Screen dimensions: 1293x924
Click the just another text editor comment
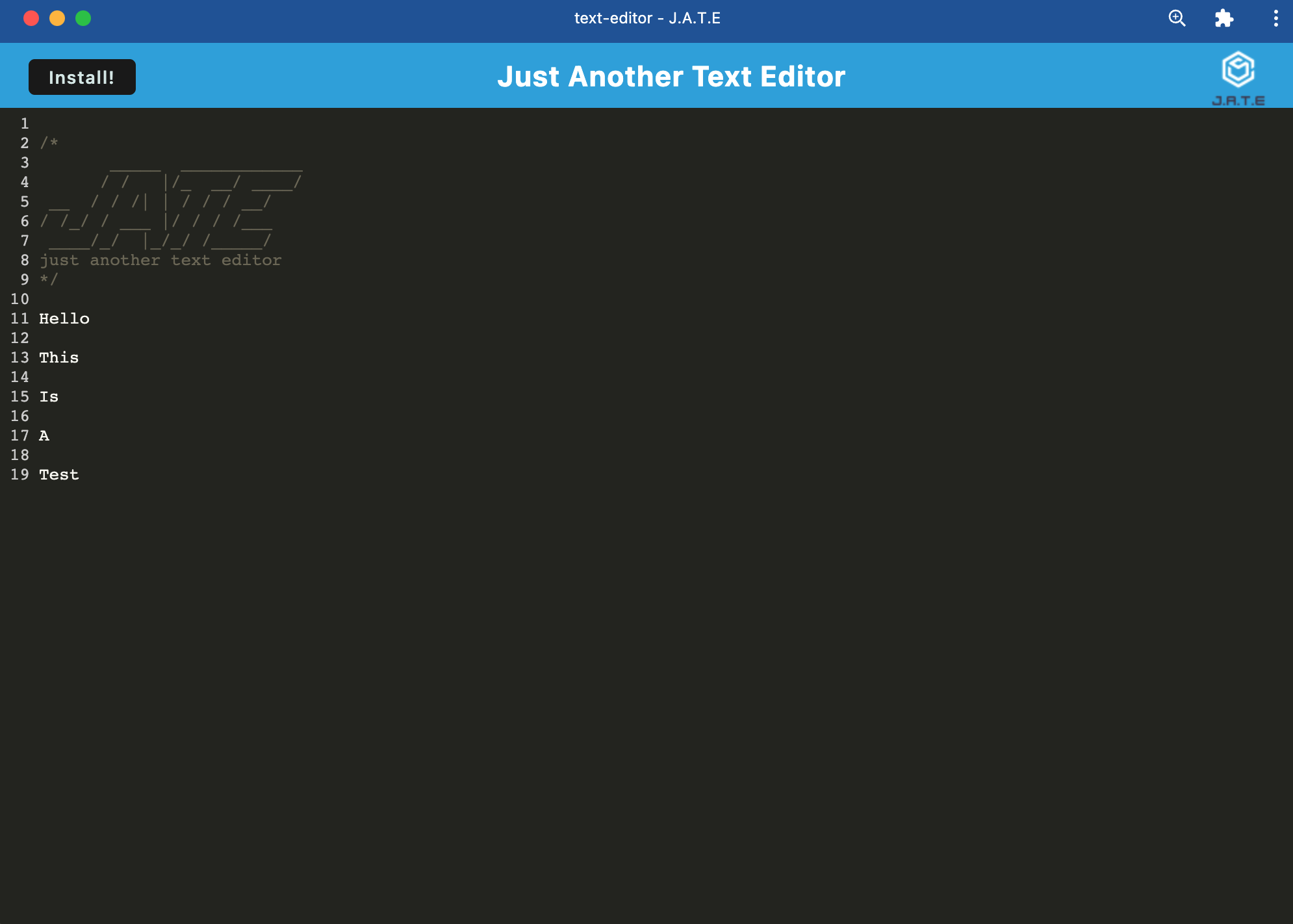pos(160,261)
